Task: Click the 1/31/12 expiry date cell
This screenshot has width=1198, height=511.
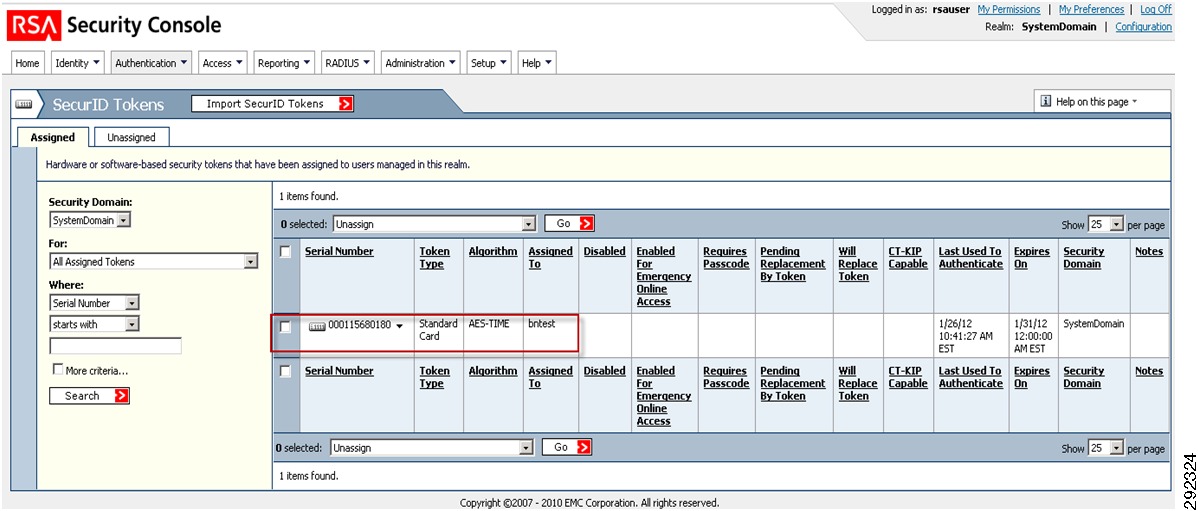Action: (x=1033, y=336)
